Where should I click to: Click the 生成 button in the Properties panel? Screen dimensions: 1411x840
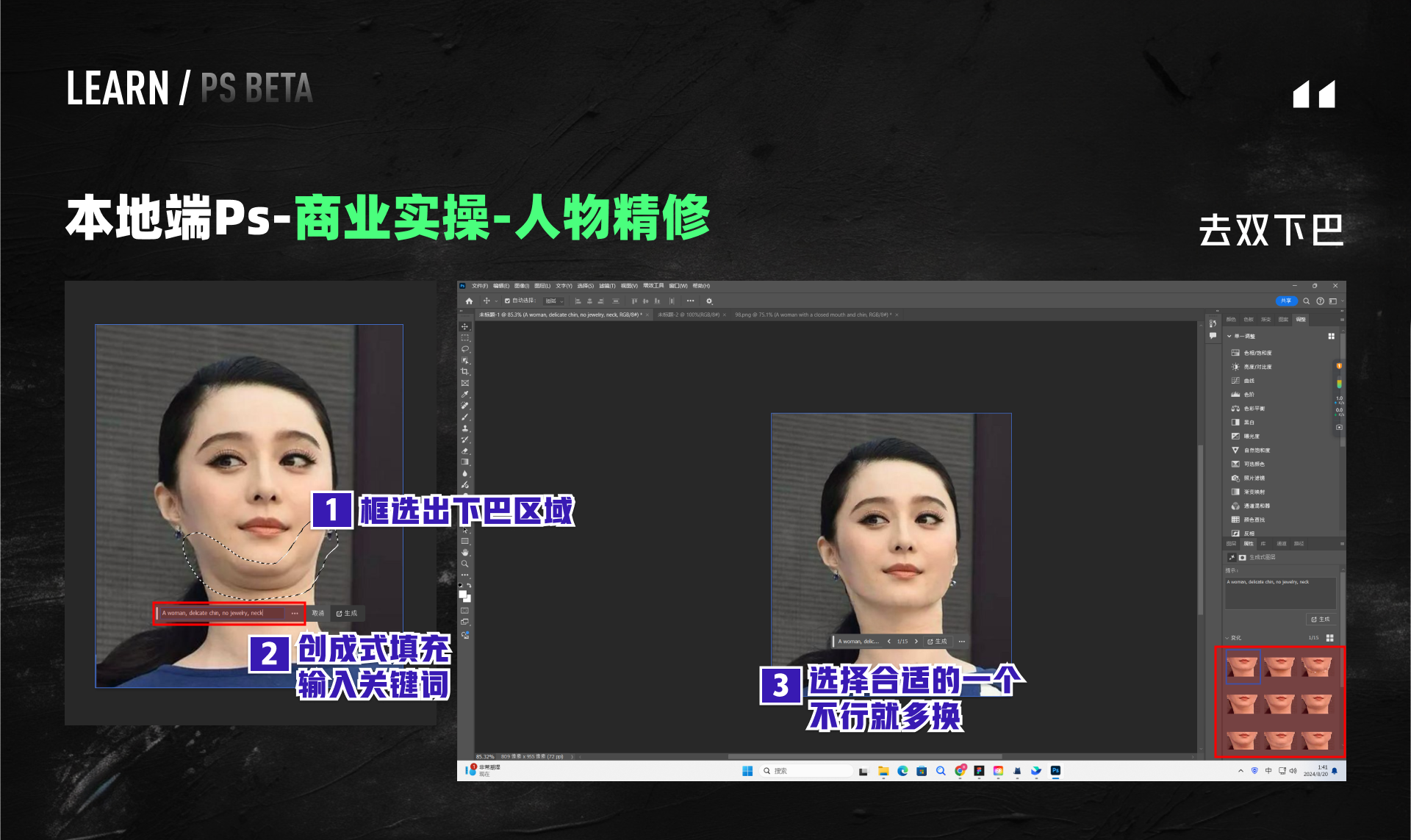point(1321,620)
